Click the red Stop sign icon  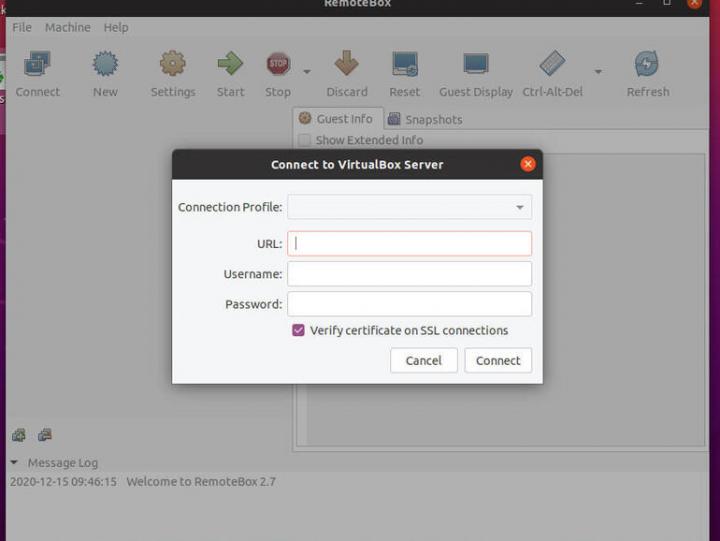pos(277,66)
